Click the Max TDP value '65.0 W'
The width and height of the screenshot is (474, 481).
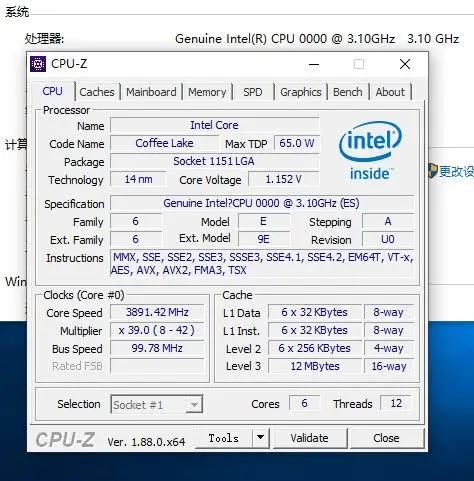(x=297, y=143)
